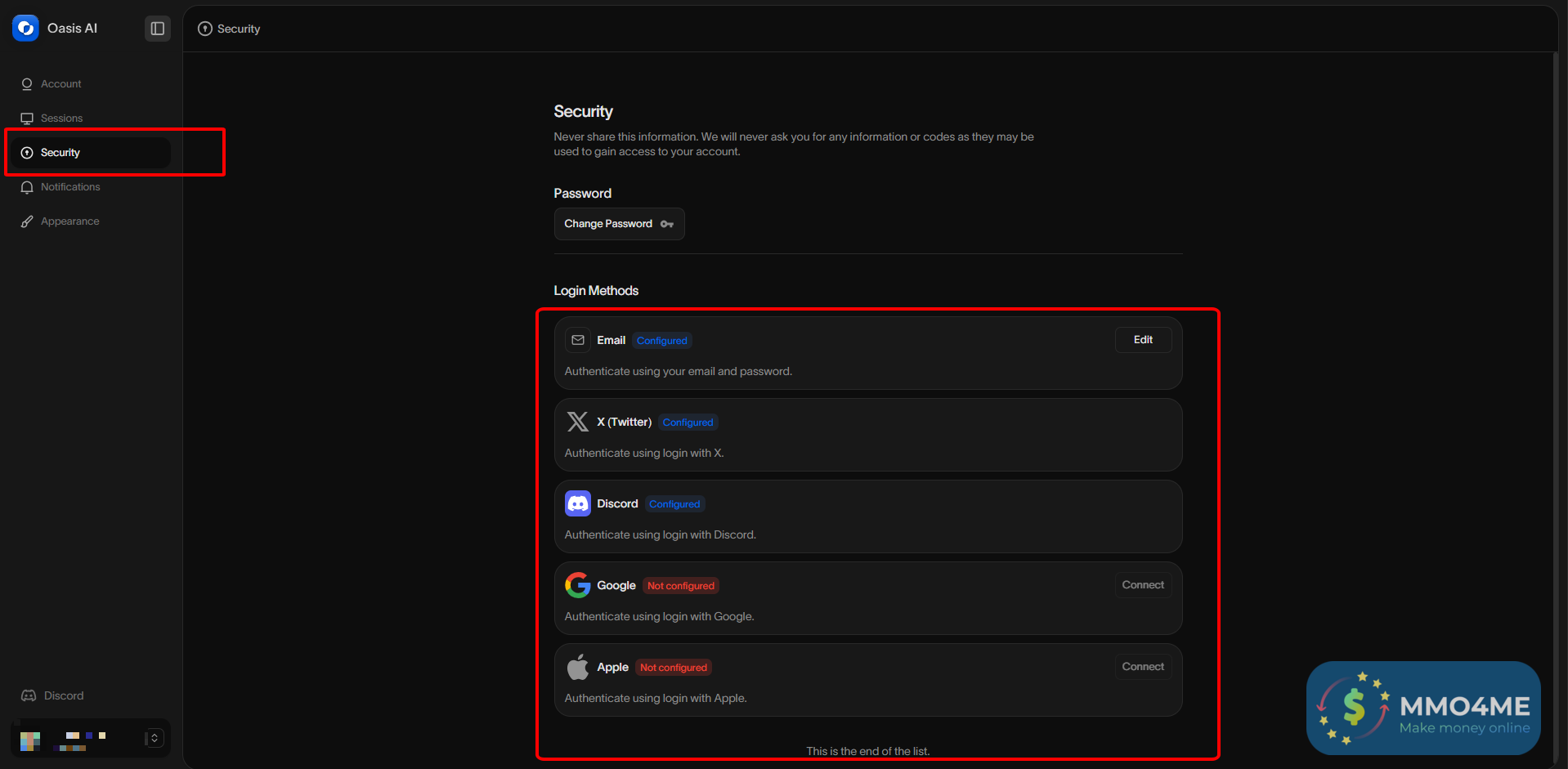The height and width of the screenshot is (769, 1568).
Task: Click the Discord logo in login methods
Action: tap(577, 503)
